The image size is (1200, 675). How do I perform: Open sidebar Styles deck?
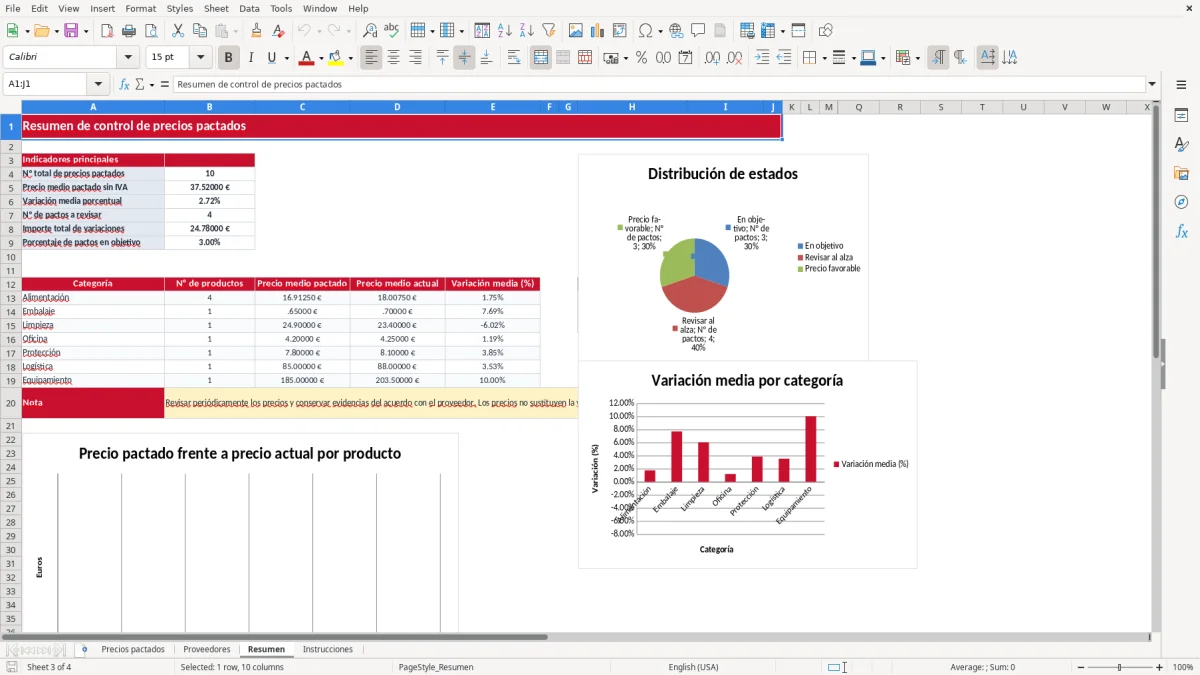1181,145
